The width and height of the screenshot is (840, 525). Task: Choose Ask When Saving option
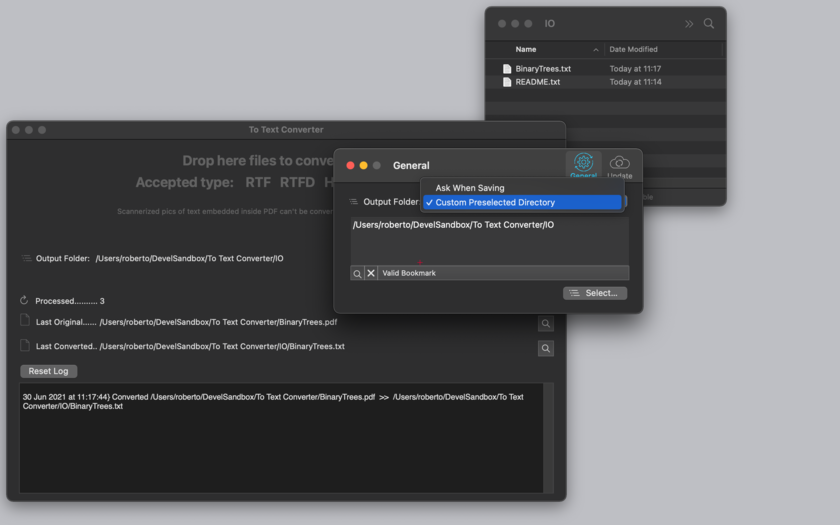pyautogui.click(x=470, y=188)
